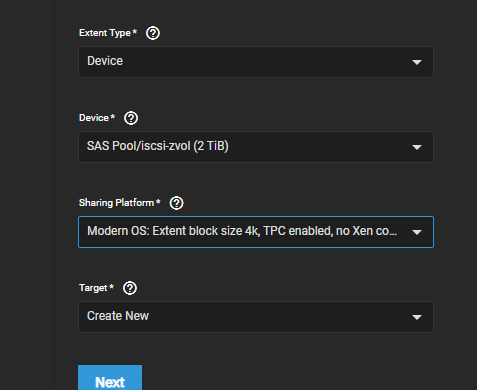This screenshot has height=390, width=477.
Task: Click the Sharing Platform field label
Action: pos(120,203)
